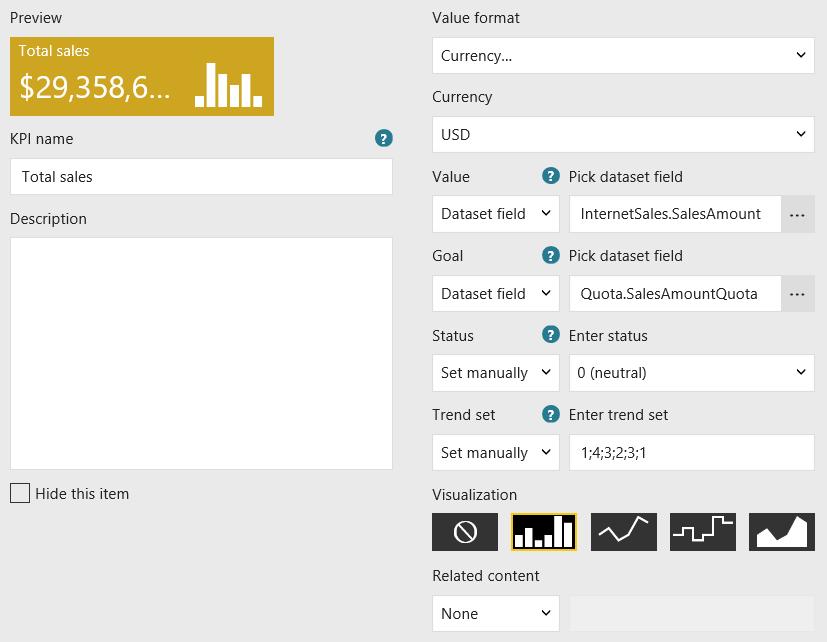
Task: Open help icon next to Value label
Action: pyautogui.click(x=551, y=176)
